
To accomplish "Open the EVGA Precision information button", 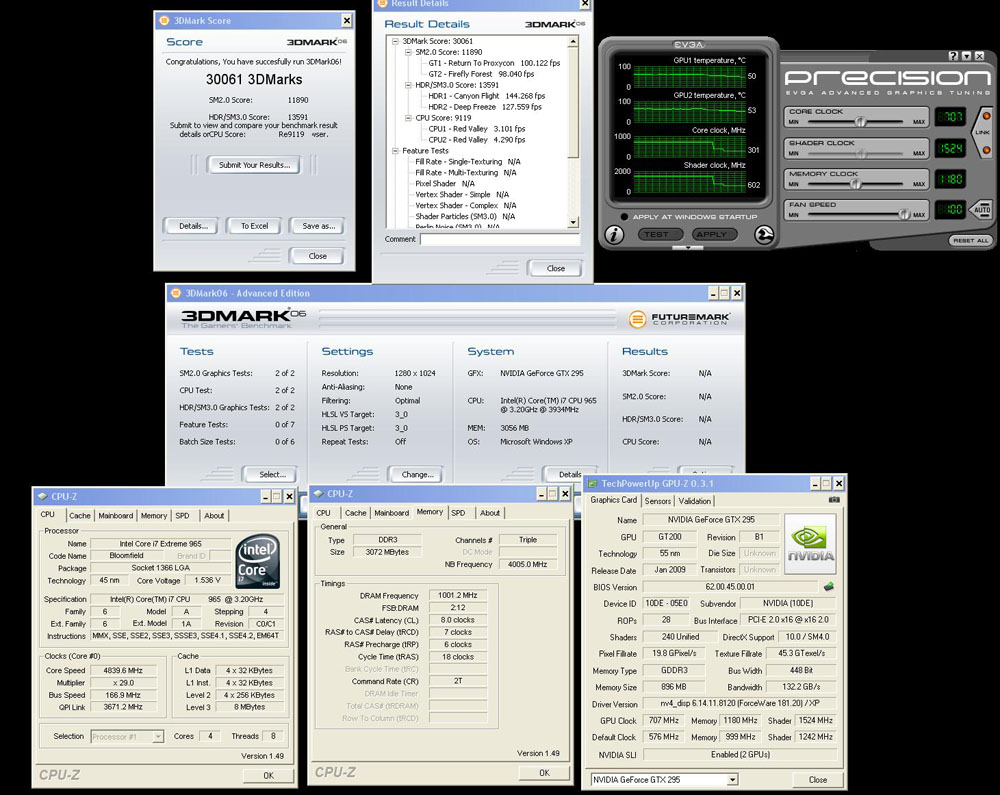I will point(614,235).
